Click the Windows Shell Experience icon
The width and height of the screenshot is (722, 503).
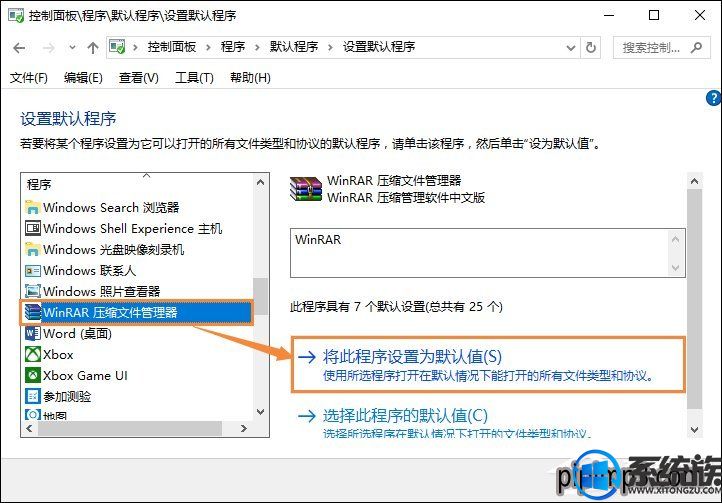[x=33, y=228]
